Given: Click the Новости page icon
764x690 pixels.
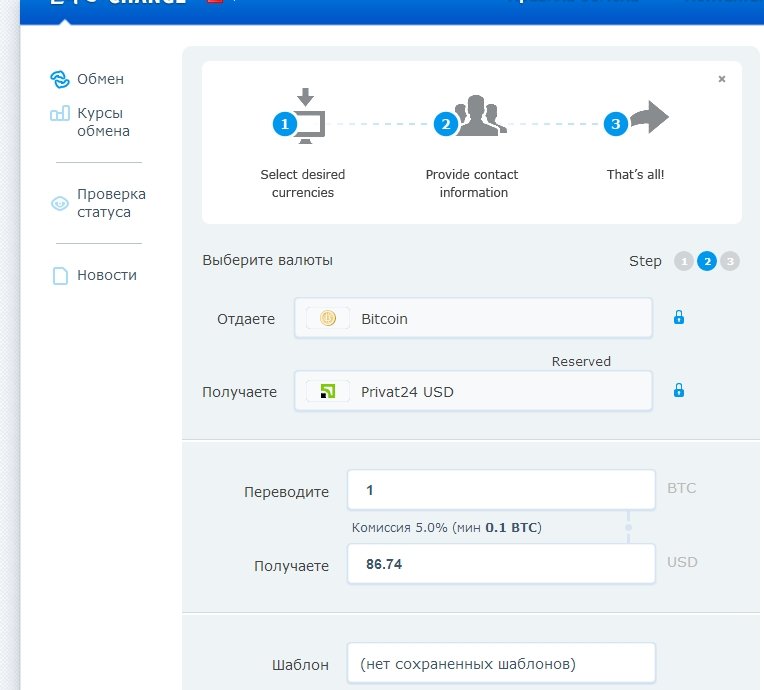Looking at the screenshot, I should (x=60, y=276).
